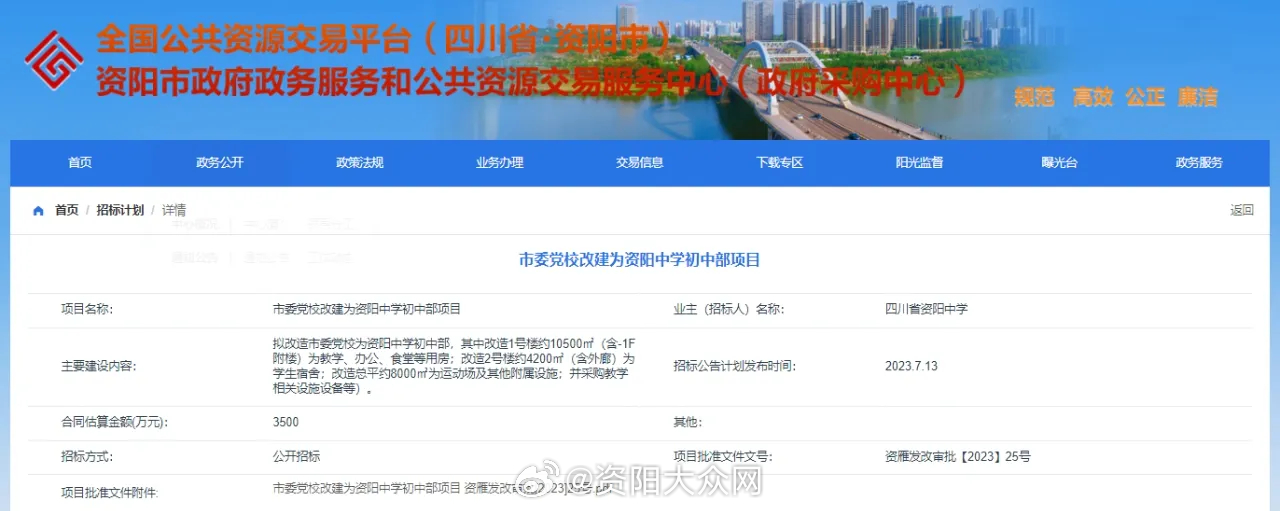The height and width of the screenshot is (511, 1280).
Task: Open the 交易信息 navigation item
Action: click(x=640, y=163)
